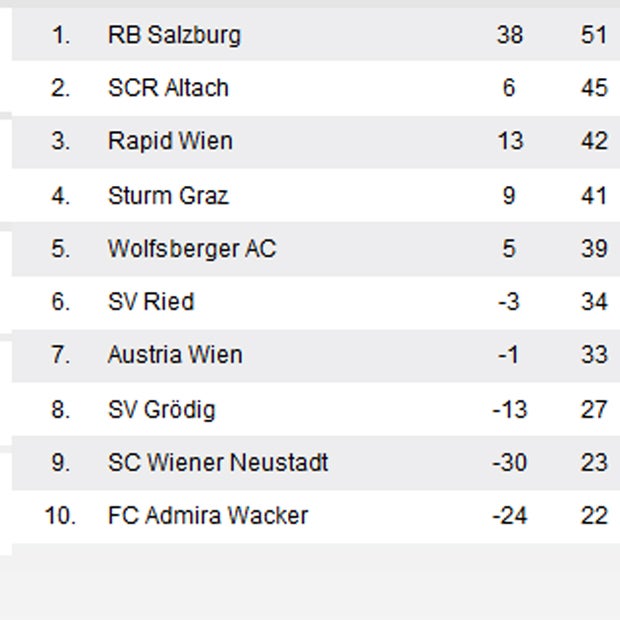Viewport: 620px width, 620px height.
Task: Click the rank number 3. cell
Action: pos(61,141)
